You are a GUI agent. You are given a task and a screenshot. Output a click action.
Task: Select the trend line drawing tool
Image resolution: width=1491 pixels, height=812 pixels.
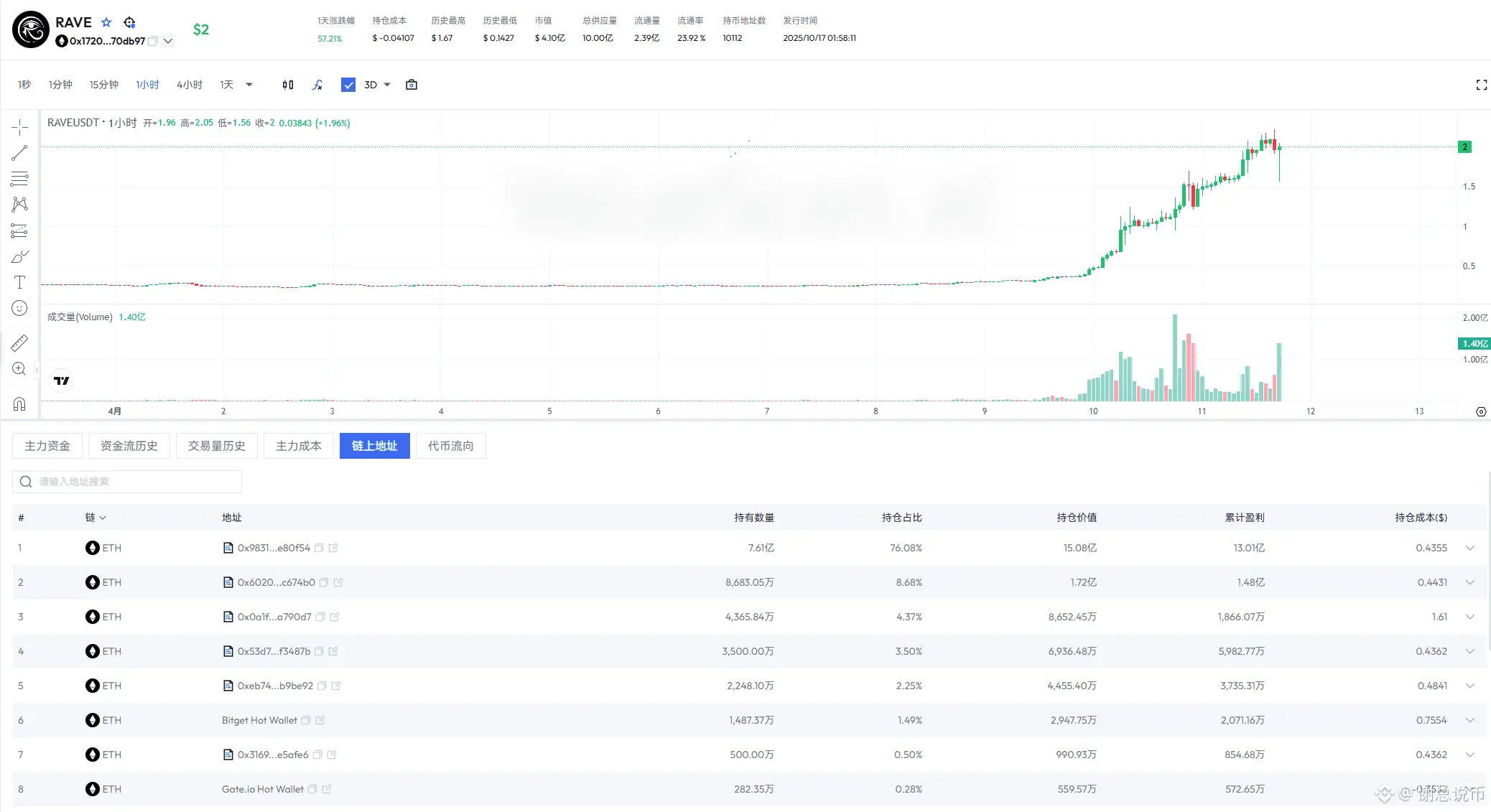(19, 153)
